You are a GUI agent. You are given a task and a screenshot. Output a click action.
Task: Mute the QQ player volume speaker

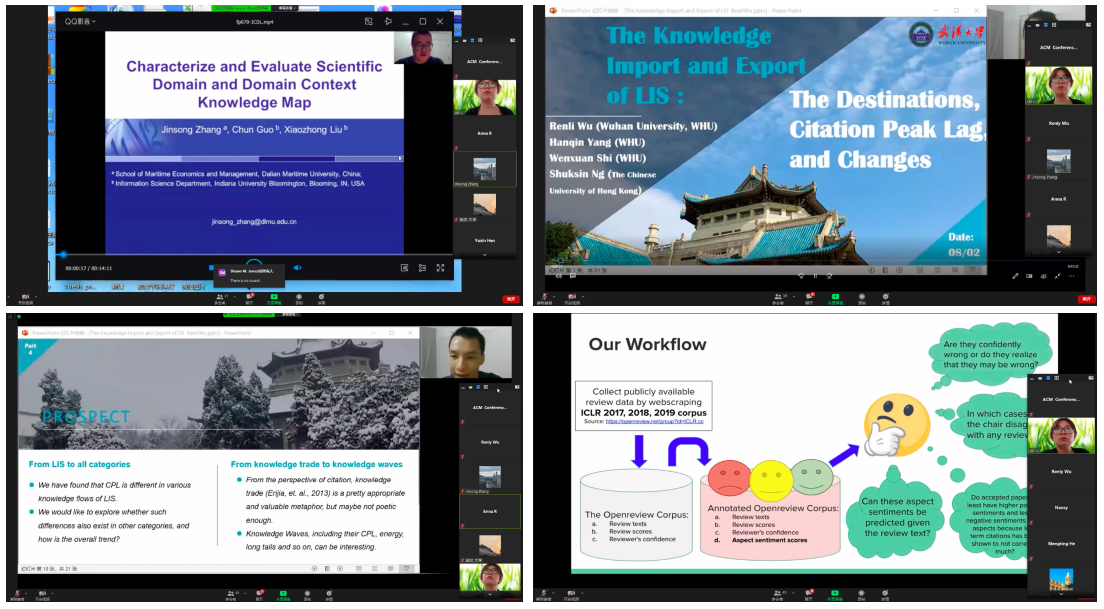coord(297,267)
